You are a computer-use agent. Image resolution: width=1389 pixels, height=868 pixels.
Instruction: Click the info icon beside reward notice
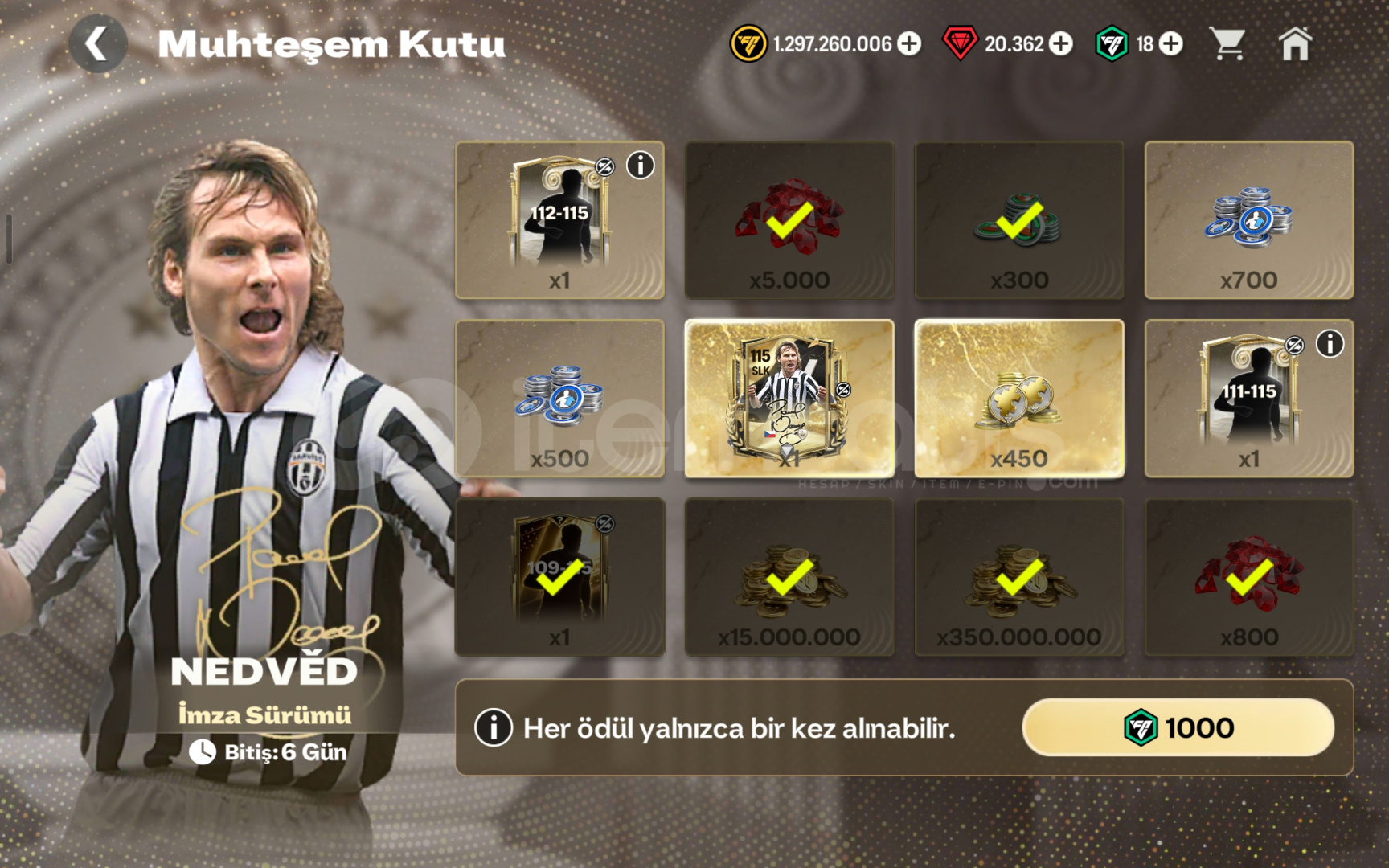(494, 728)
